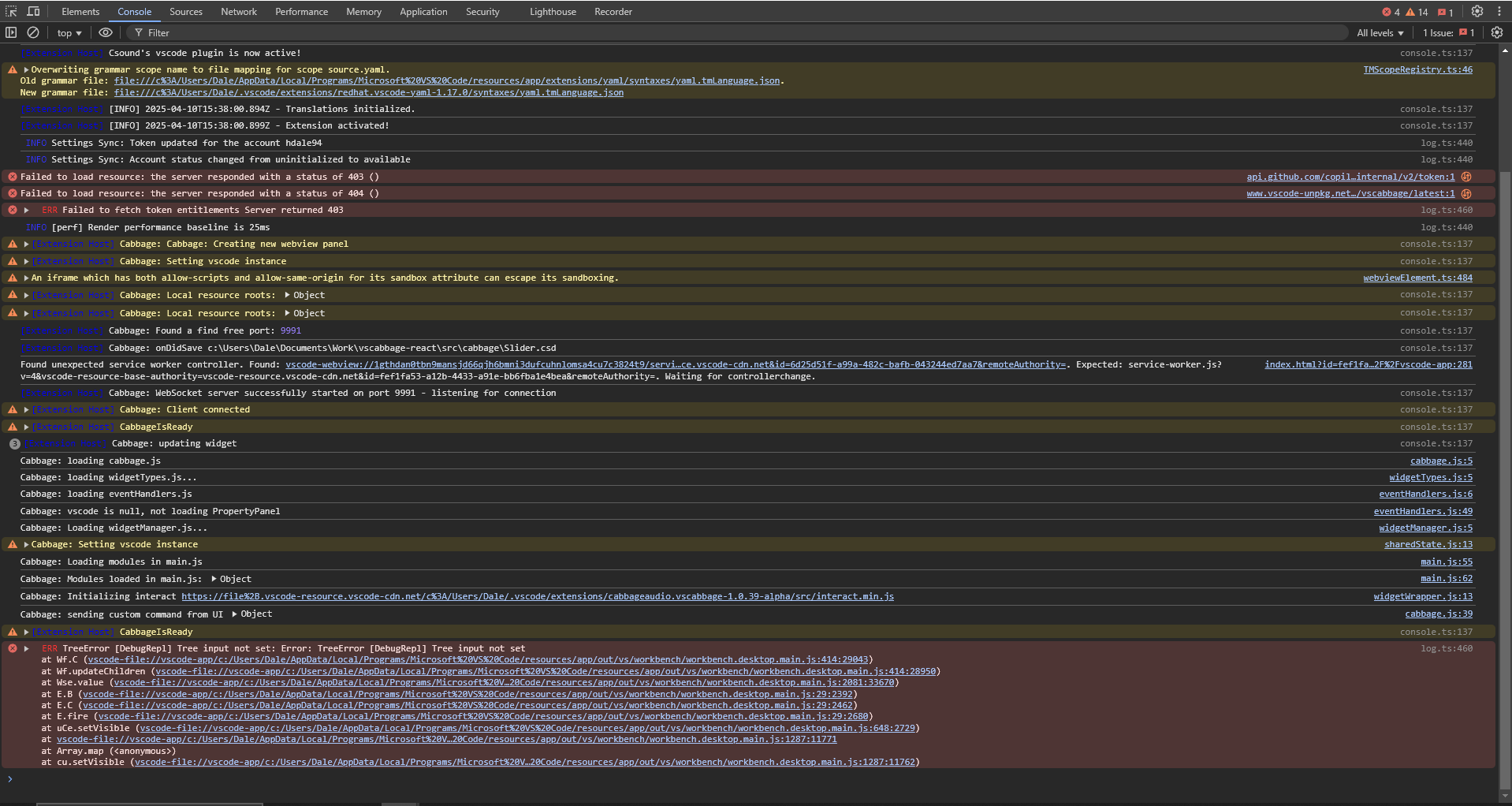Image resolution: width=1512 pixels, height=806 pixels.
Task: Open the sharedState.js:13 source link
Action: point(1428,544)
